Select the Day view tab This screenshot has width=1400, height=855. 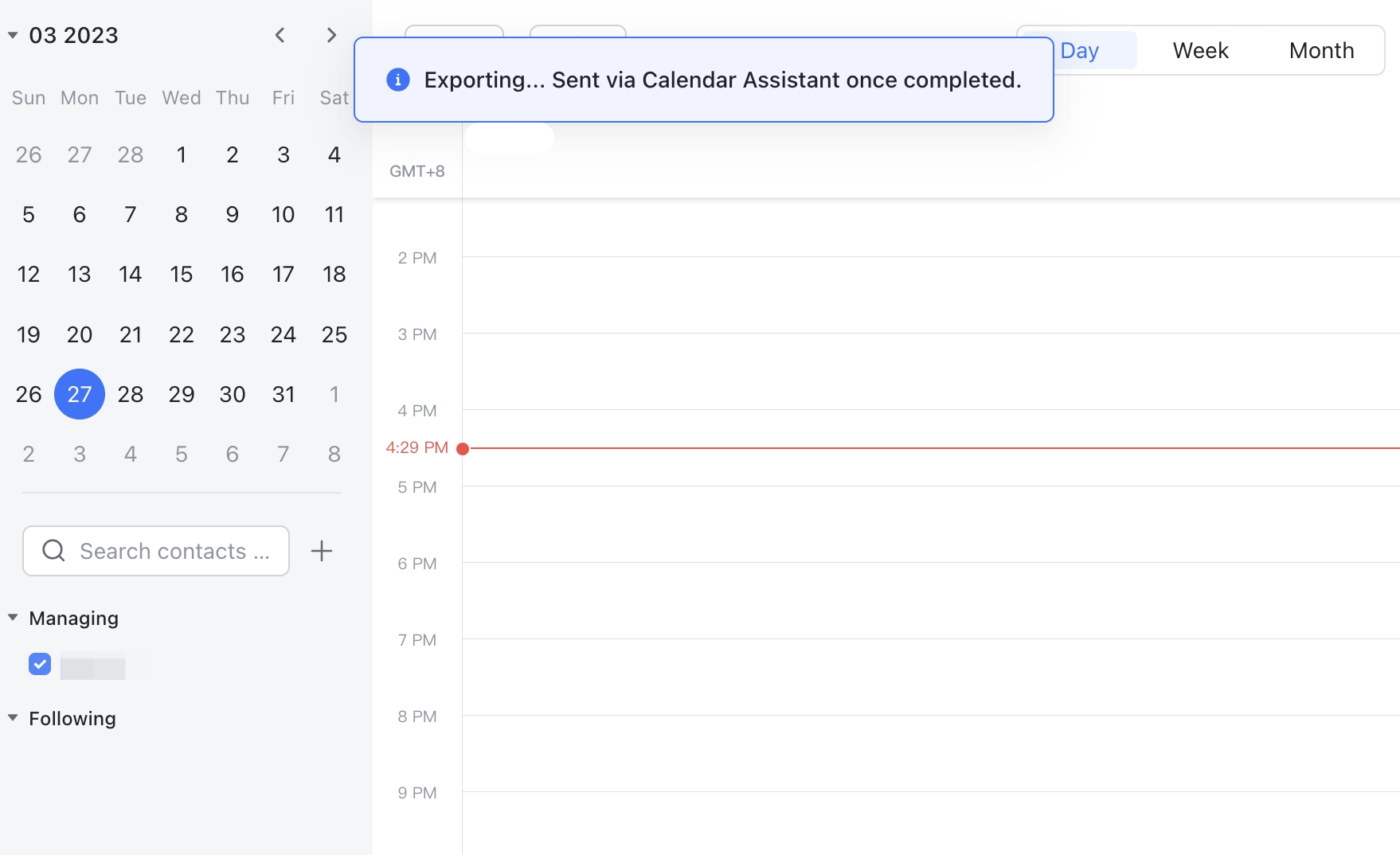[x=1081, y=50]
